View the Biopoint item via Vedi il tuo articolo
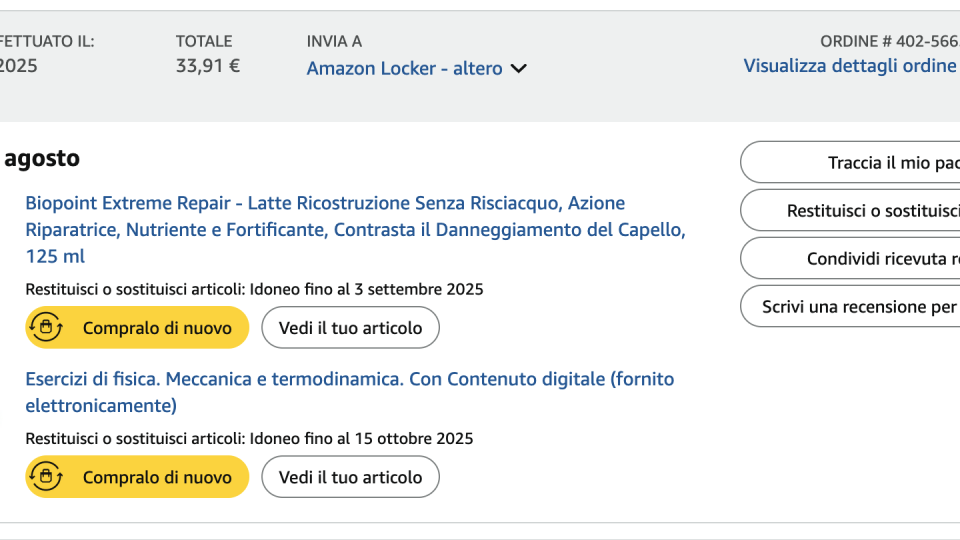Image resolution: width=960 pixels, height=540 pixels. coord(350,327)
